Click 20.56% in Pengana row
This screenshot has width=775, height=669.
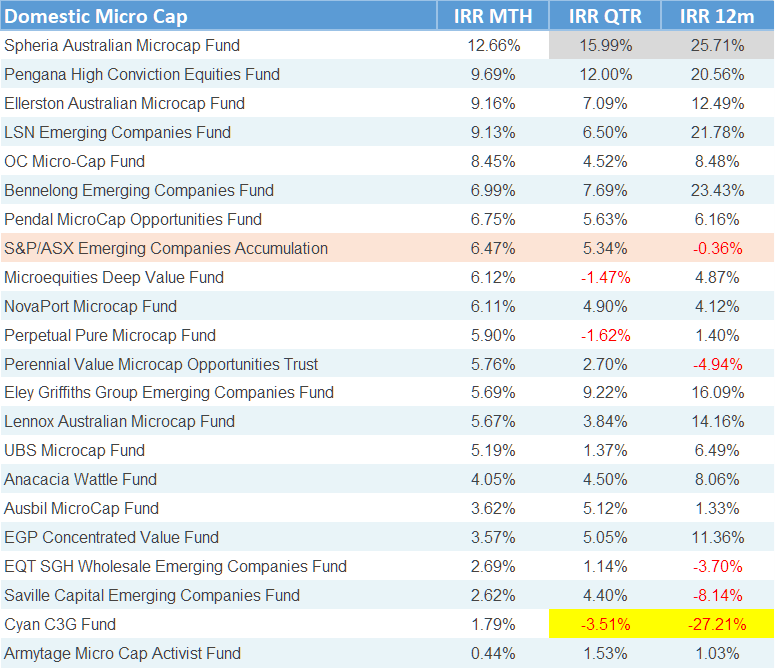(x=717, y=74)
